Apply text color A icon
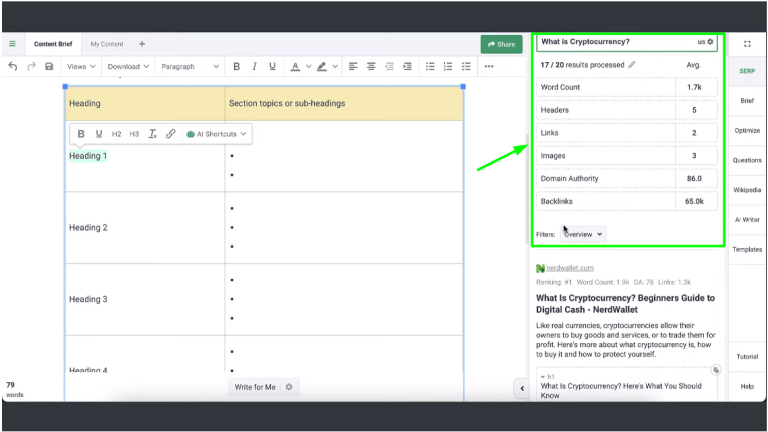 (x=295, y=67)
